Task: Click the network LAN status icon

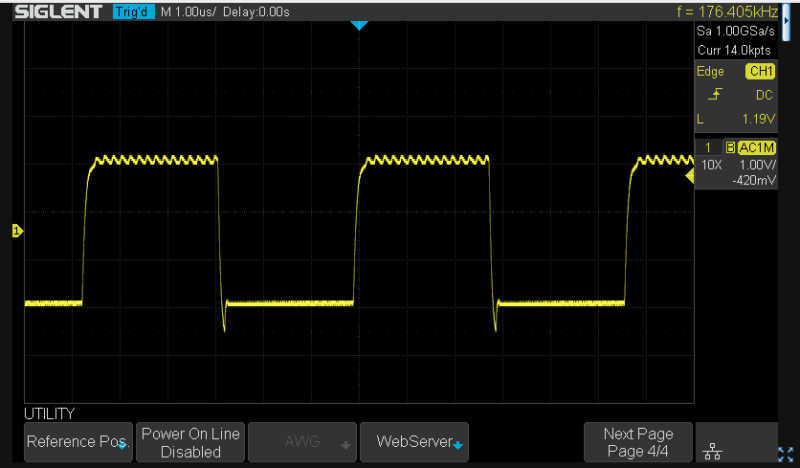Action: [x=713, y=452]
